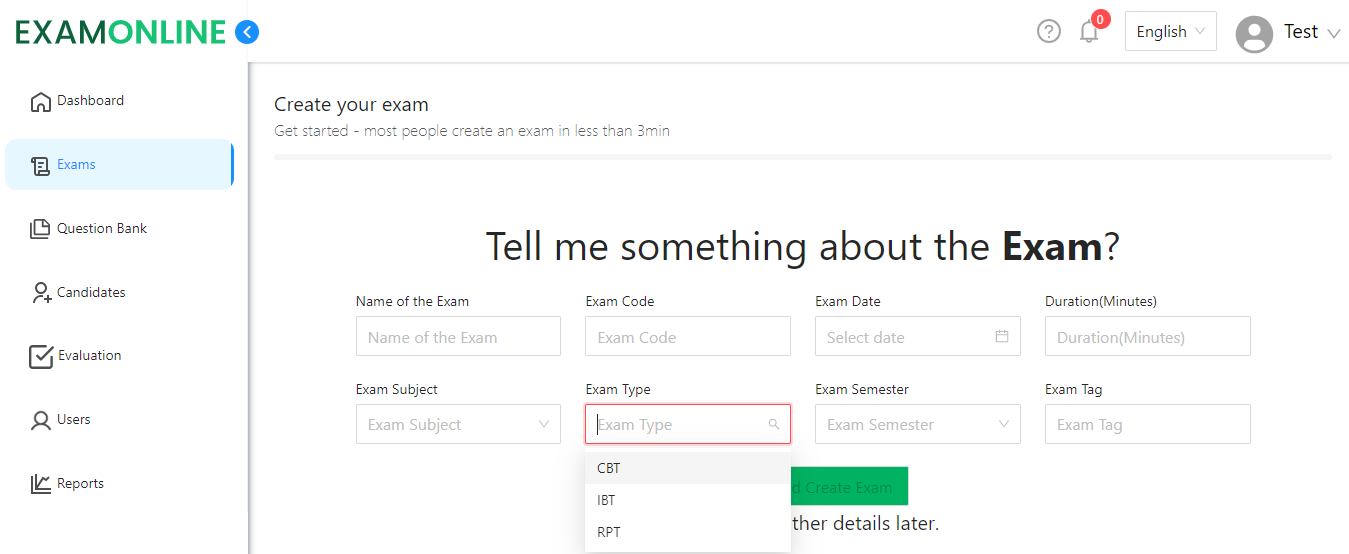Click the Exam Tag text field
This screenshot has height=554, width=1349.
tap(1147, 424)
